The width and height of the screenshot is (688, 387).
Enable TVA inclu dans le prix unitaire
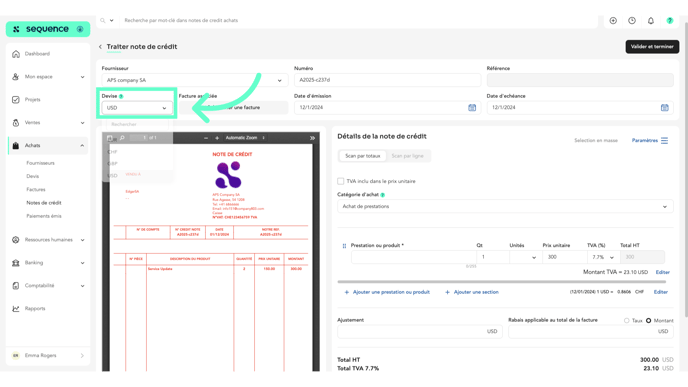coord(340,181)
